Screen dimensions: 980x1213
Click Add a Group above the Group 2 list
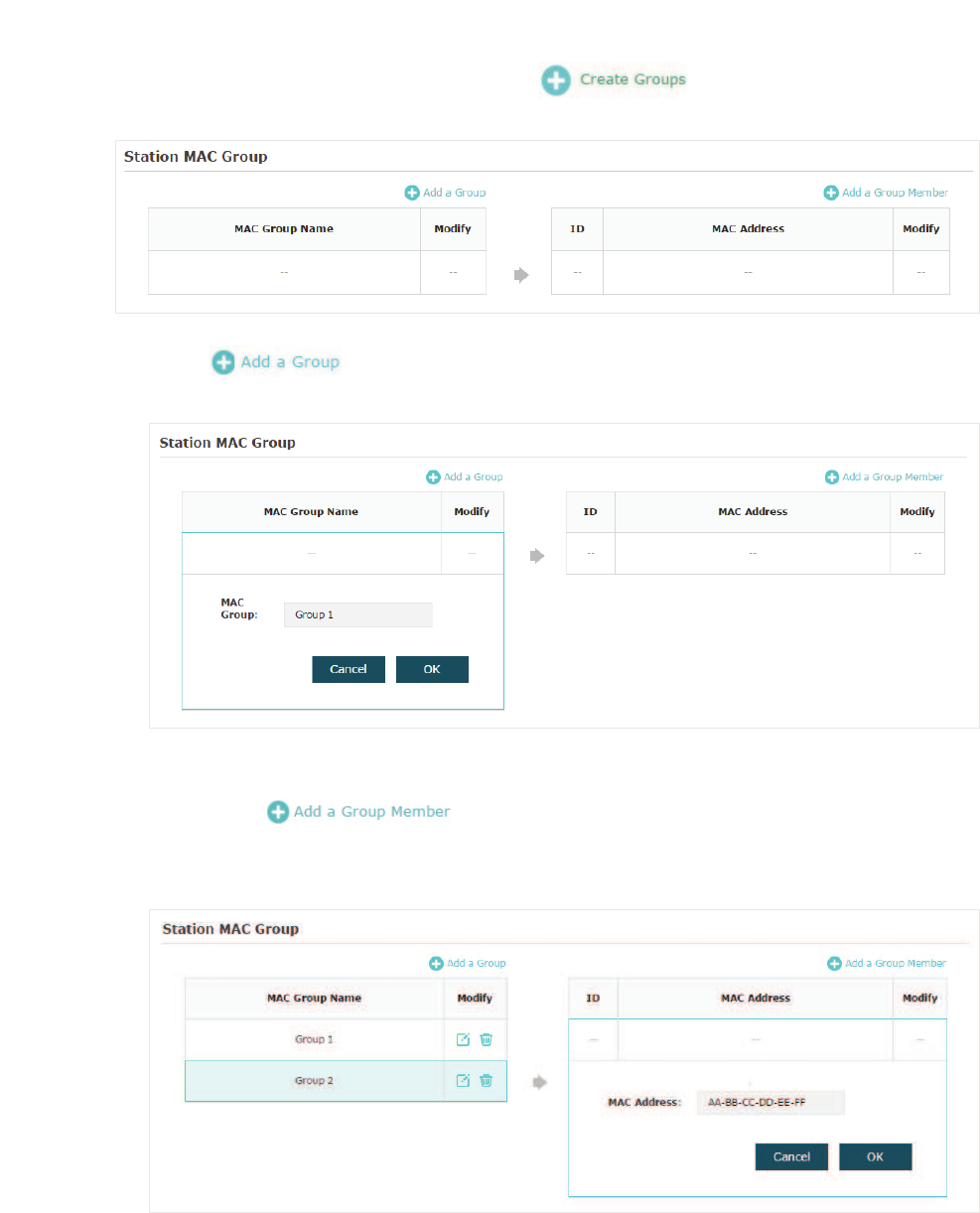pyautogui.click(x=468, y=963)
